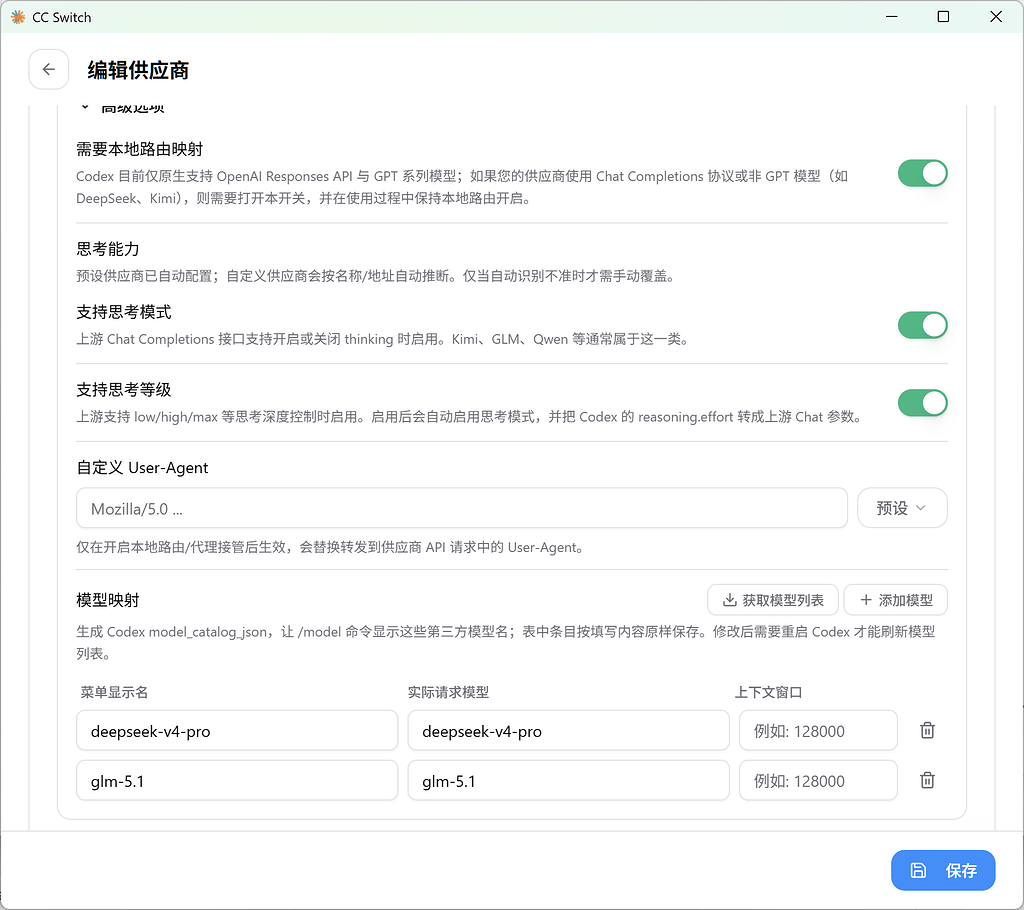1024x910 pixels.
Task: Click the 实际请求模型 column header
Action: pos(448,692)
